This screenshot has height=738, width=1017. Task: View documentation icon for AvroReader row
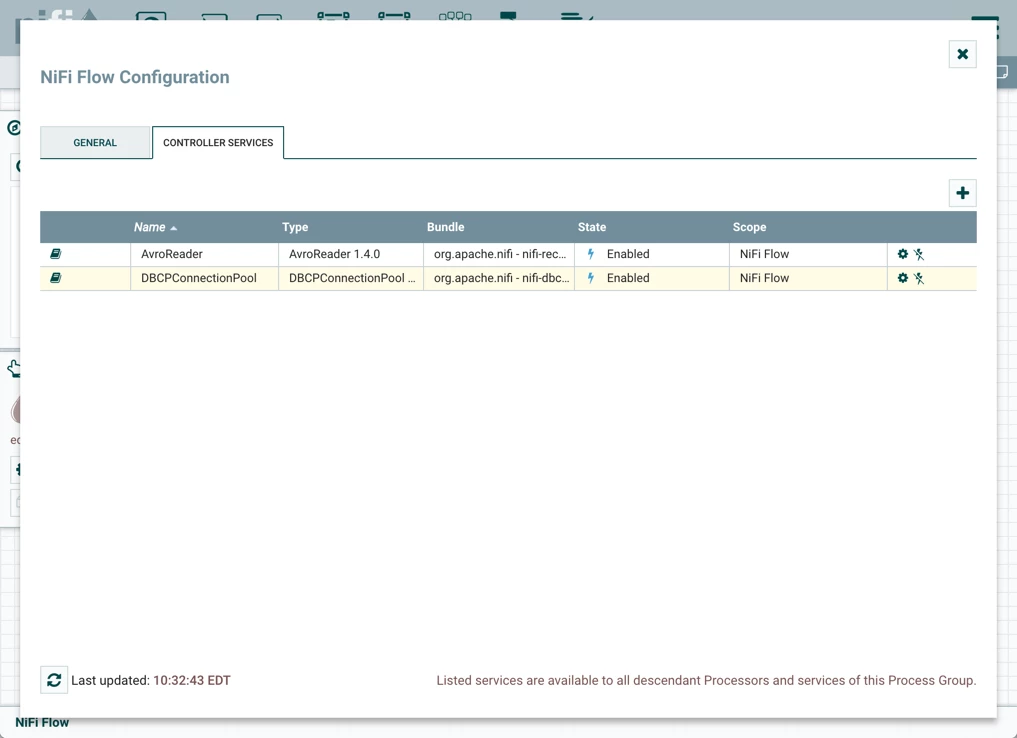[56, 254]
